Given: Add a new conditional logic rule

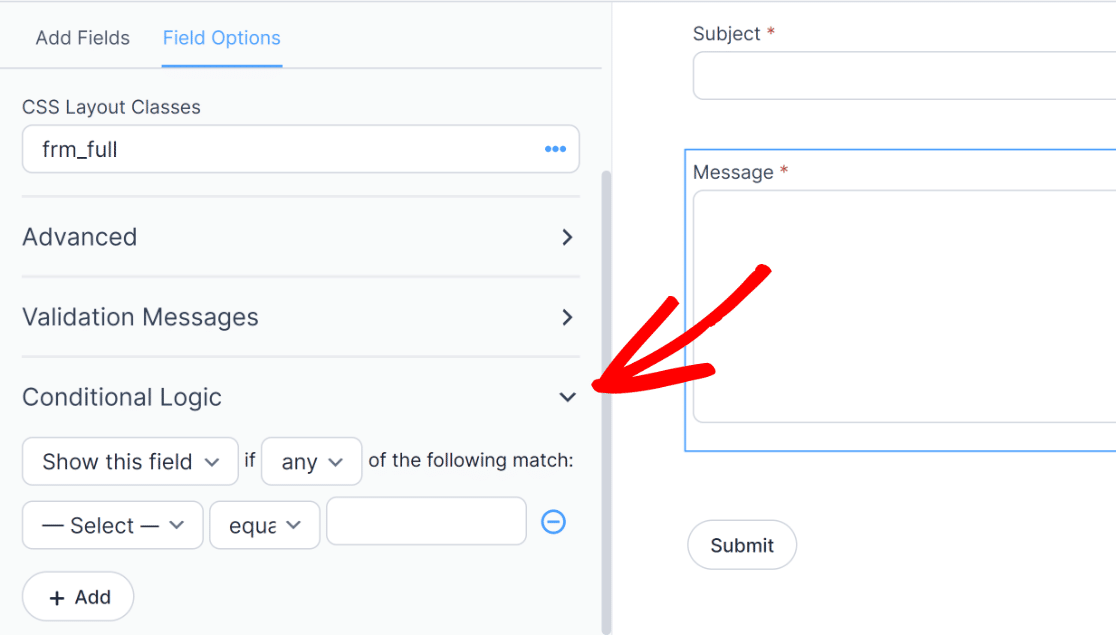Looking at the screenshot, I should 77,596.
